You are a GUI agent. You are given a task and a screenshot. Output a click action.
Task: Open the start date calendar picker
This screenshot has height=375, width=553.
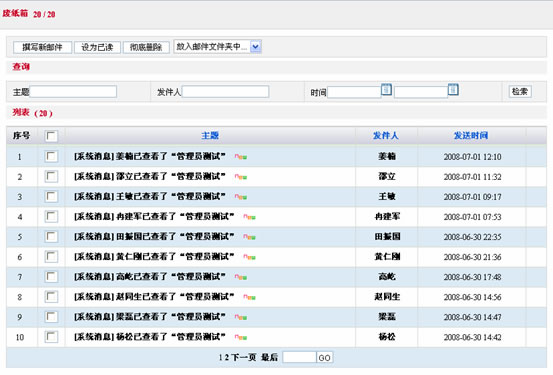pyautogui.click(x=386, y=90)
